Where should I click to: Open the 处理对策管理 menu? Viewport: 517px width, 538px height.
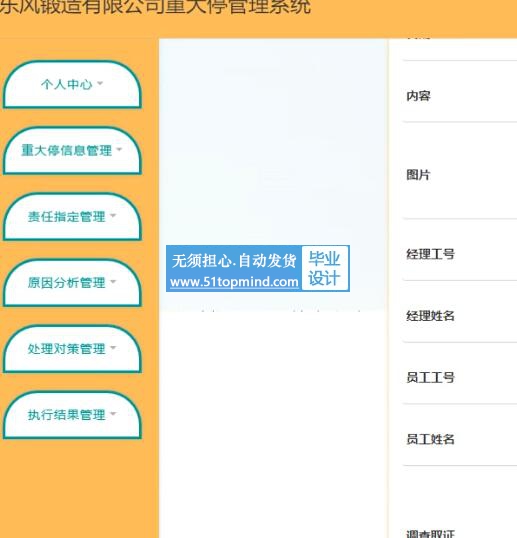(72, 349)
